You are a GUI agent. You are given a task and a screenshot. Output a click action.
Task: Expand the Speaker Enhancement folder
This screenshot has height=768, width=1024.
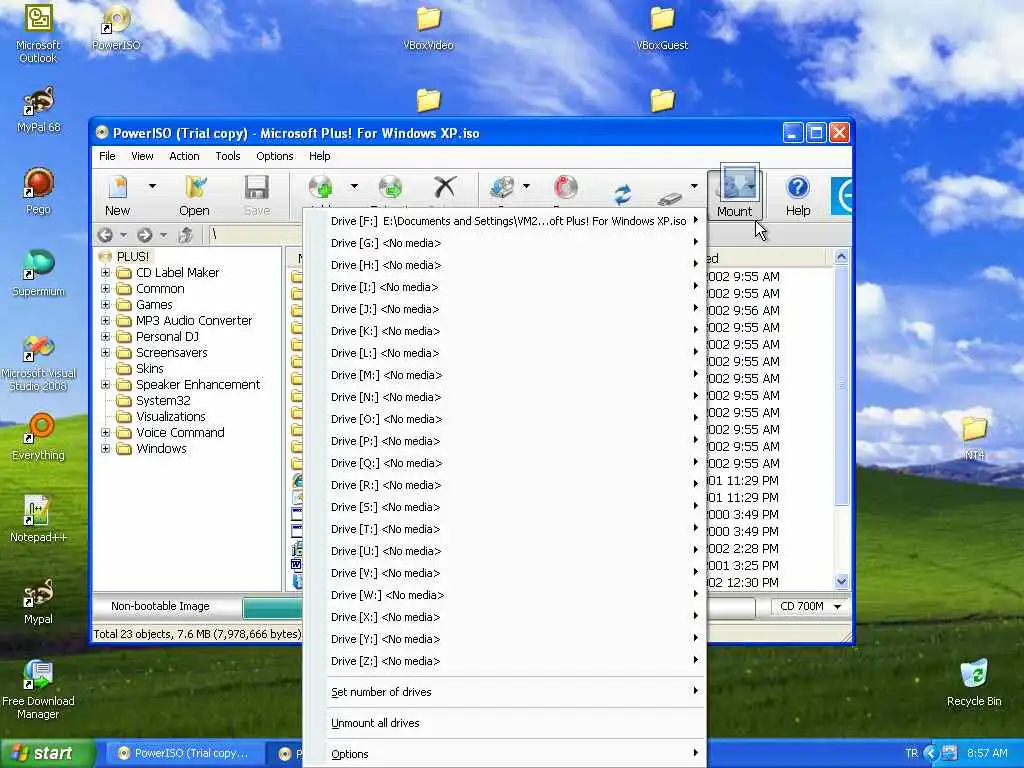[x=105, y=385]
